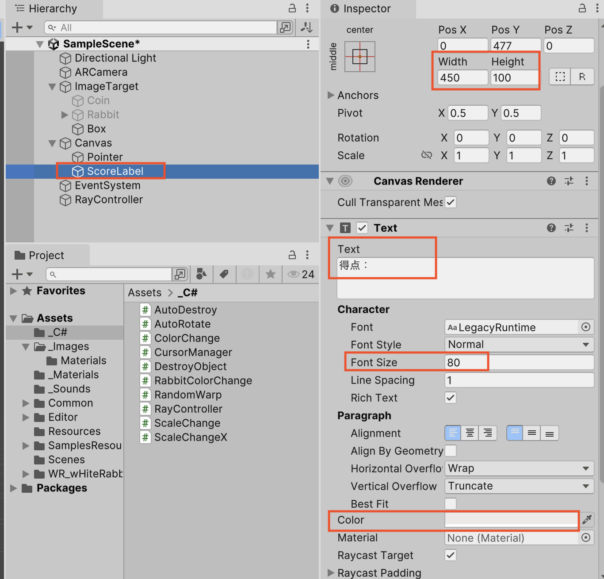
Task: Open the Font Style dropdown
Action: tap(519, 345)
